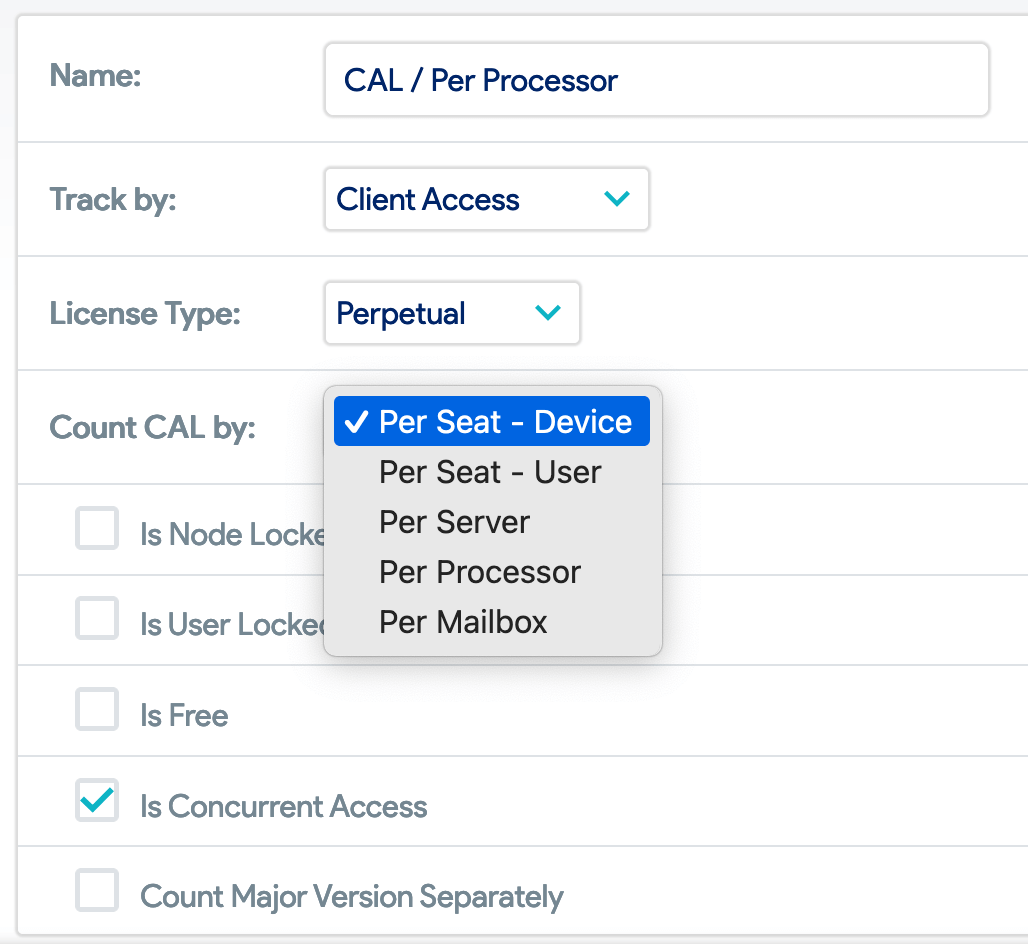Click the Count CAL by label

point(153,427)
